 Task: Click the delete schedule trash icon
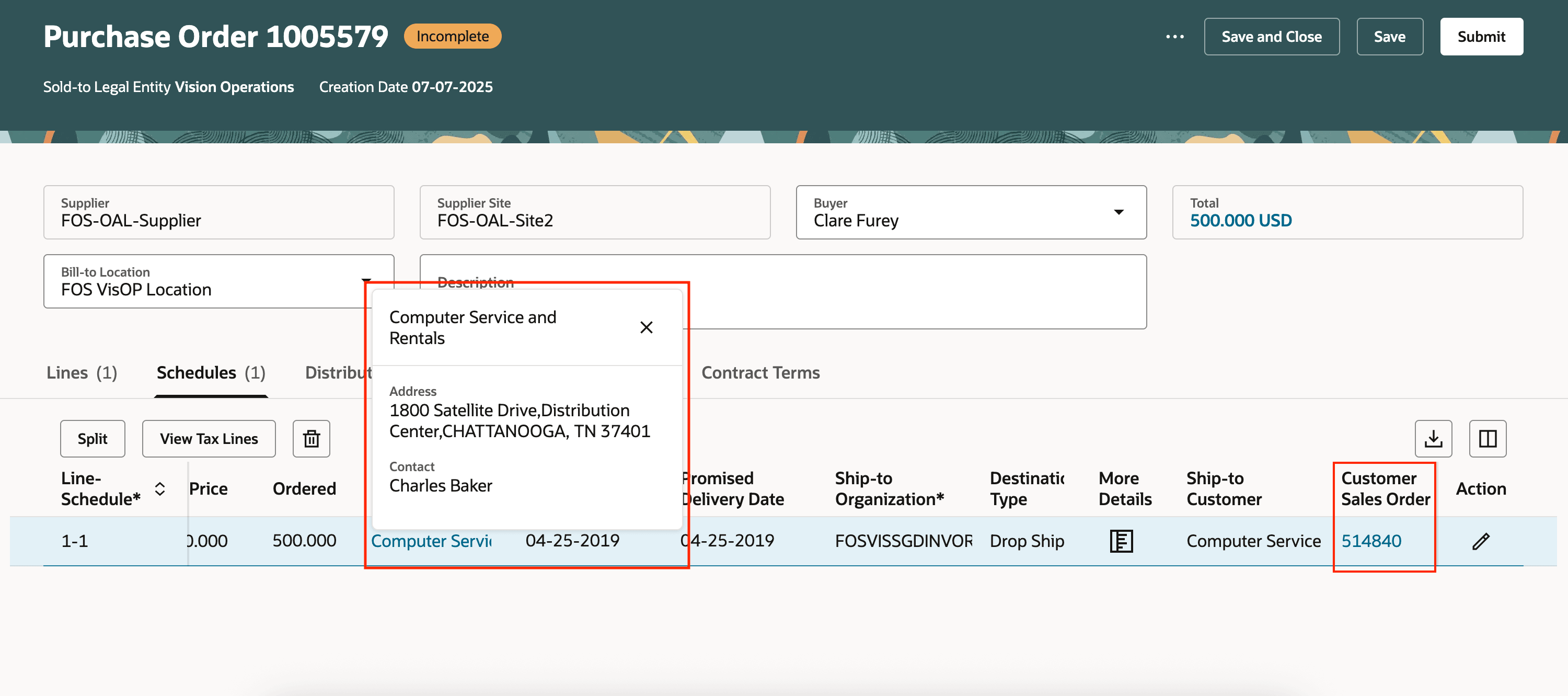311,438
